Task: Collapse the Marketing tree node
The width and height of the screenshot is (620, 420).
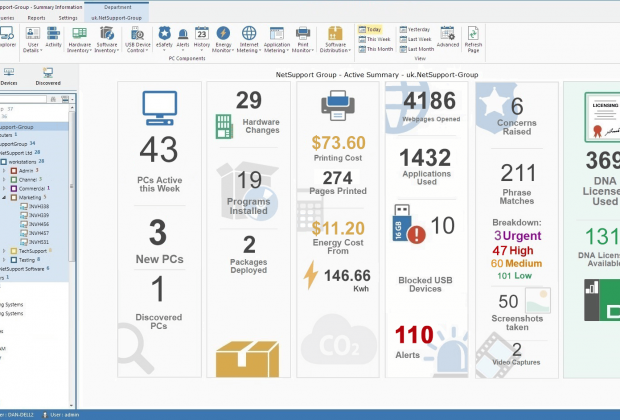Action: [4, 197]
